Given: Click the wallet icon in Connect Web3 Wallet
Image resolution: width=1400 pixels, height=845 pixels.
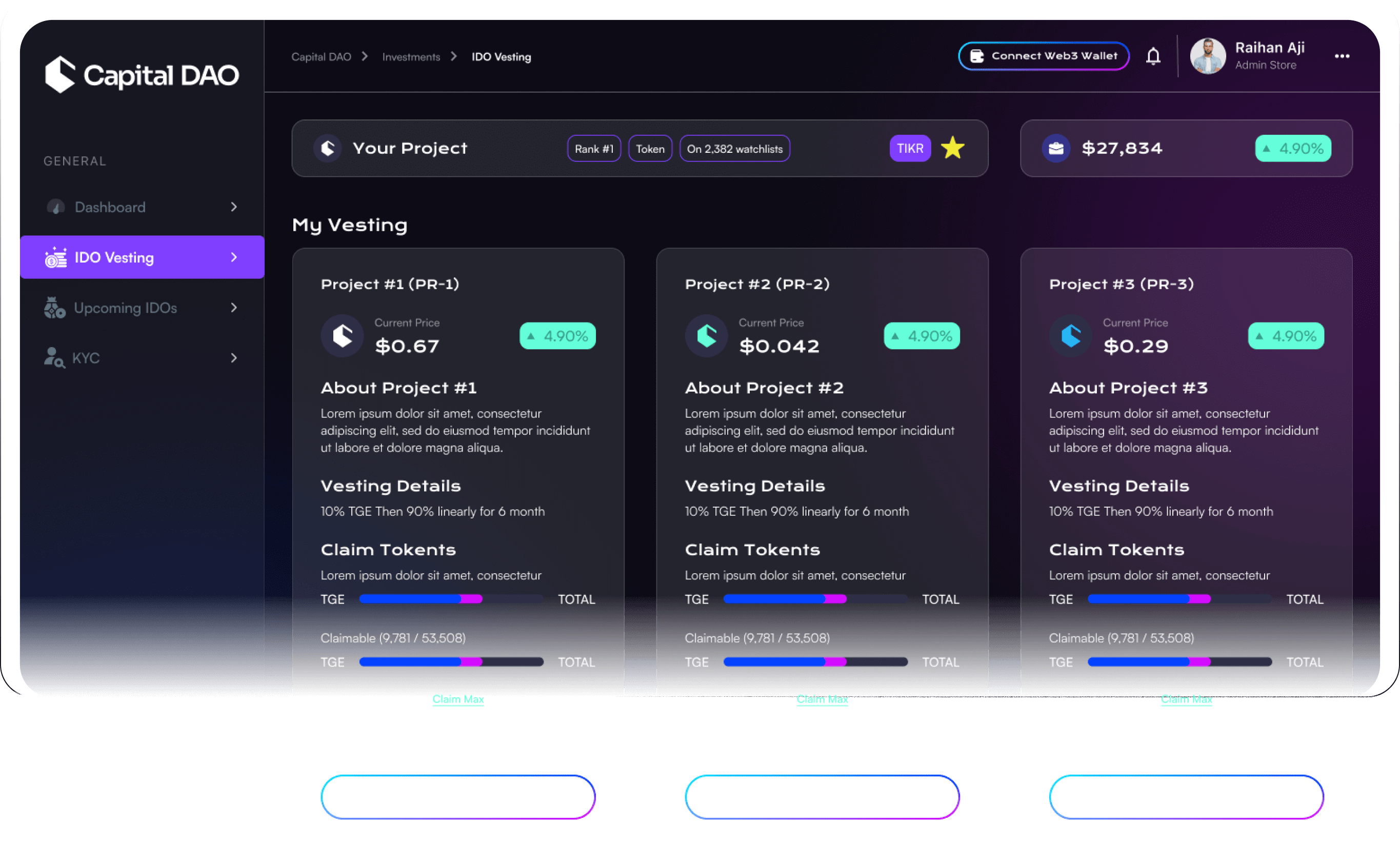Looking at the screenshot, I should click(977, 56).
